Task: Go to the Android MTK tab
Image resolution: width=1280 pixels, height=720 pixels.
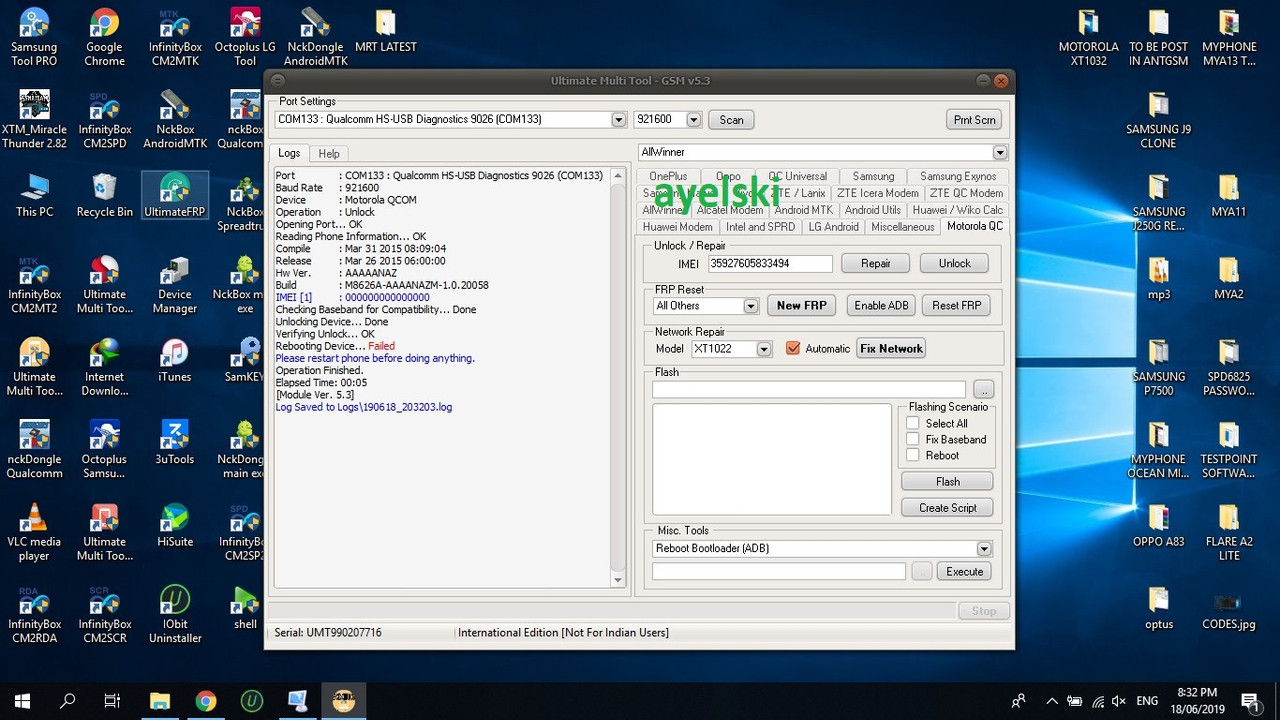Action: pyautogui.click(x=803, y=210)
